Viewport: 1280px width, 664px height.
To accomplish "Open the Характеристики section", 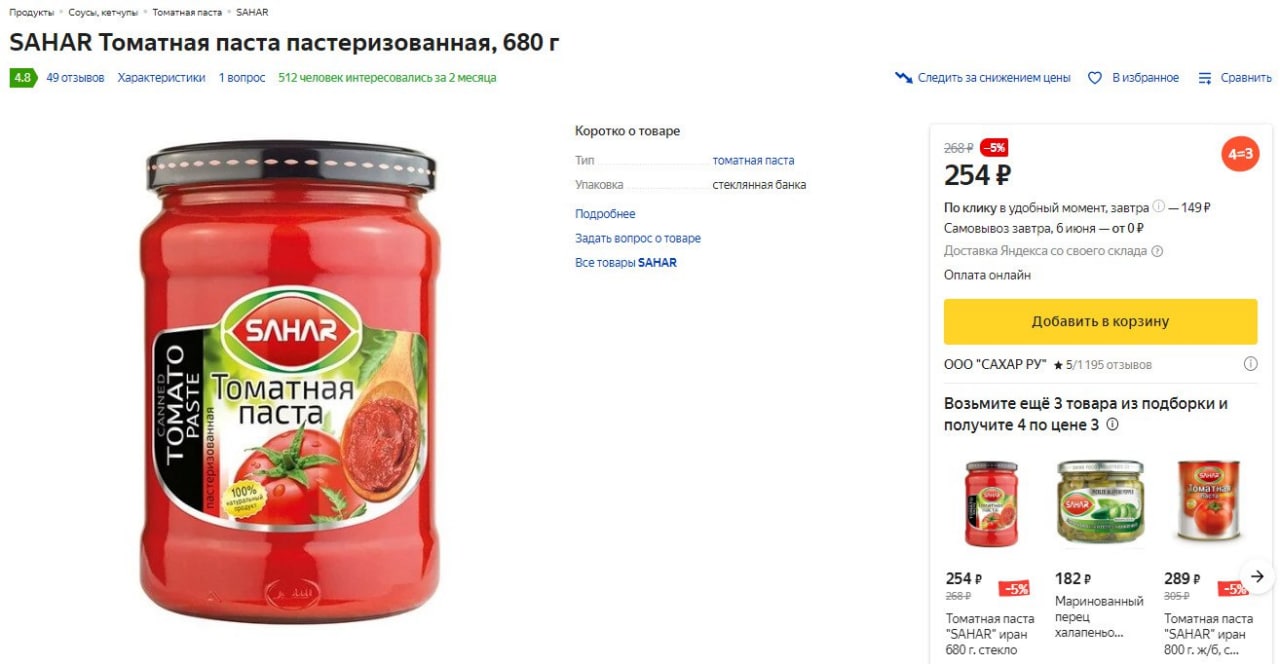I will (161, 78).
